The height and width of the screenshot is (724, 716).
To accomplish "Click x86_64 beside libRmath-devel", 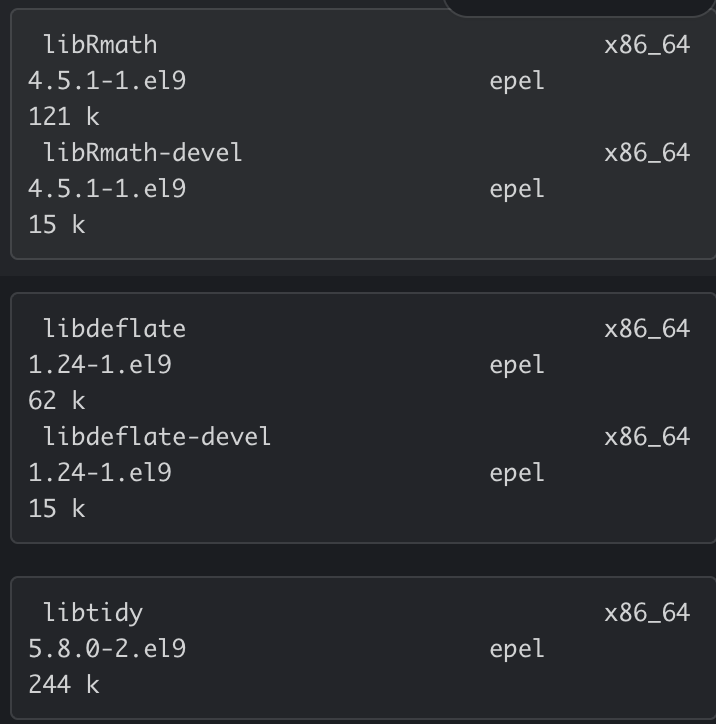I will (x=647, y=153).
